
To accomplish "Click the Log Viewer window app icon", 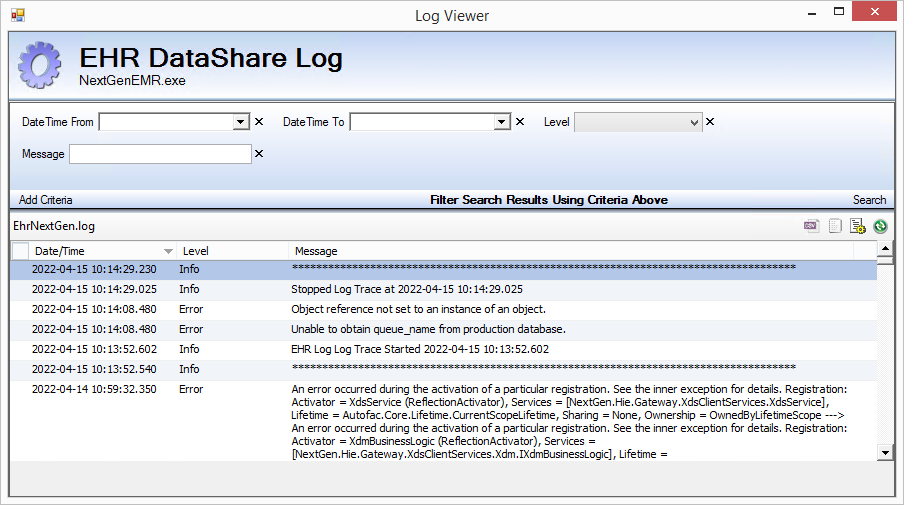I will click(x=18, y=15).
